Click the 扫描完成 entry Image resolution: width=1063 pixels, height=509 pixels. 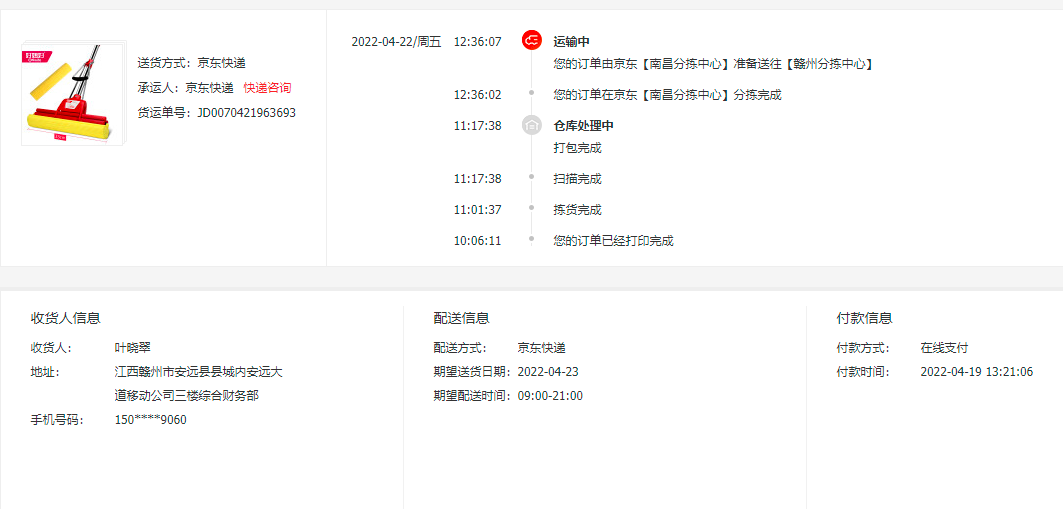[577, 179]
